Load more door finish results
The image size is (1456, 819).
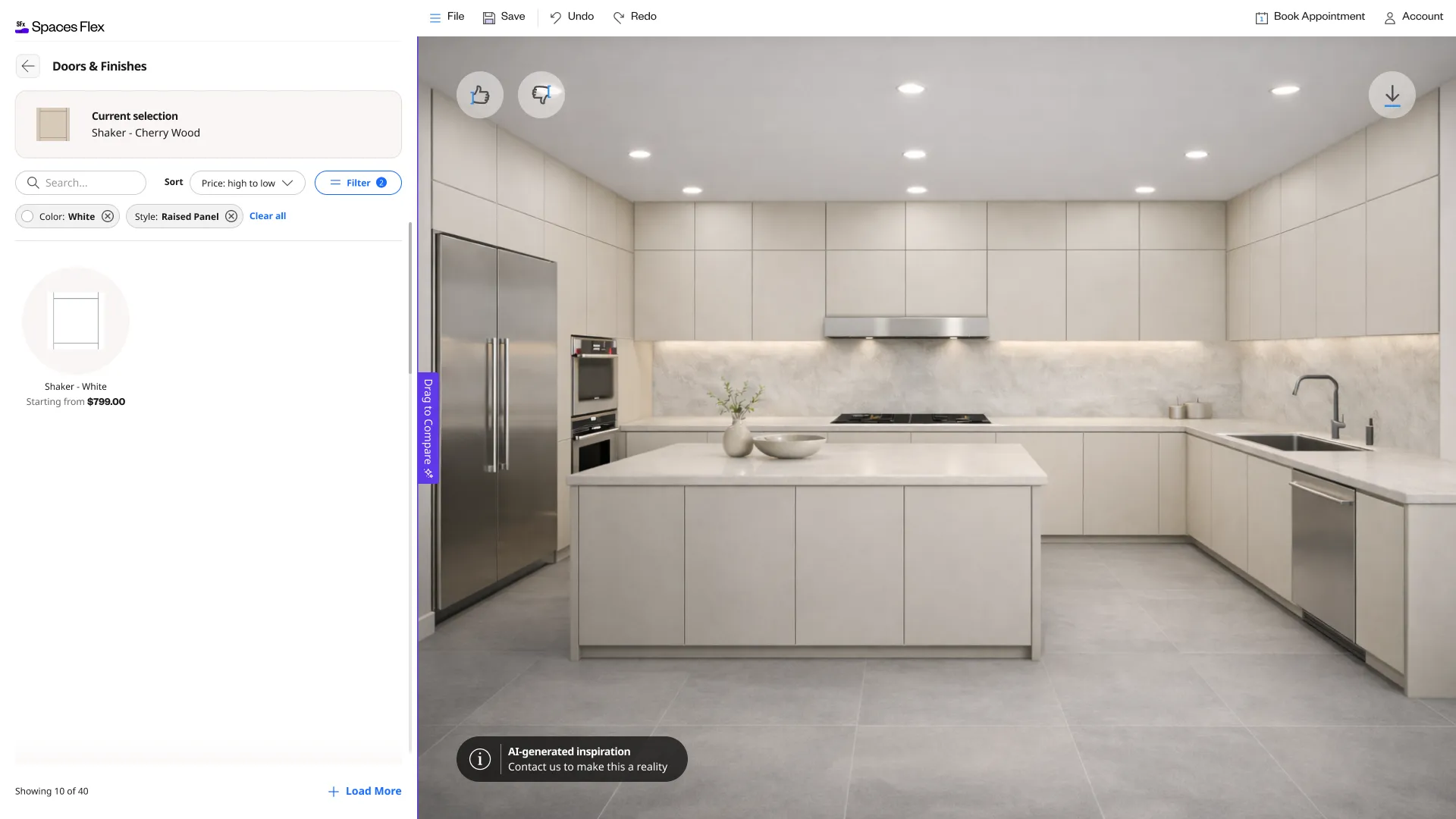point(365,791)
